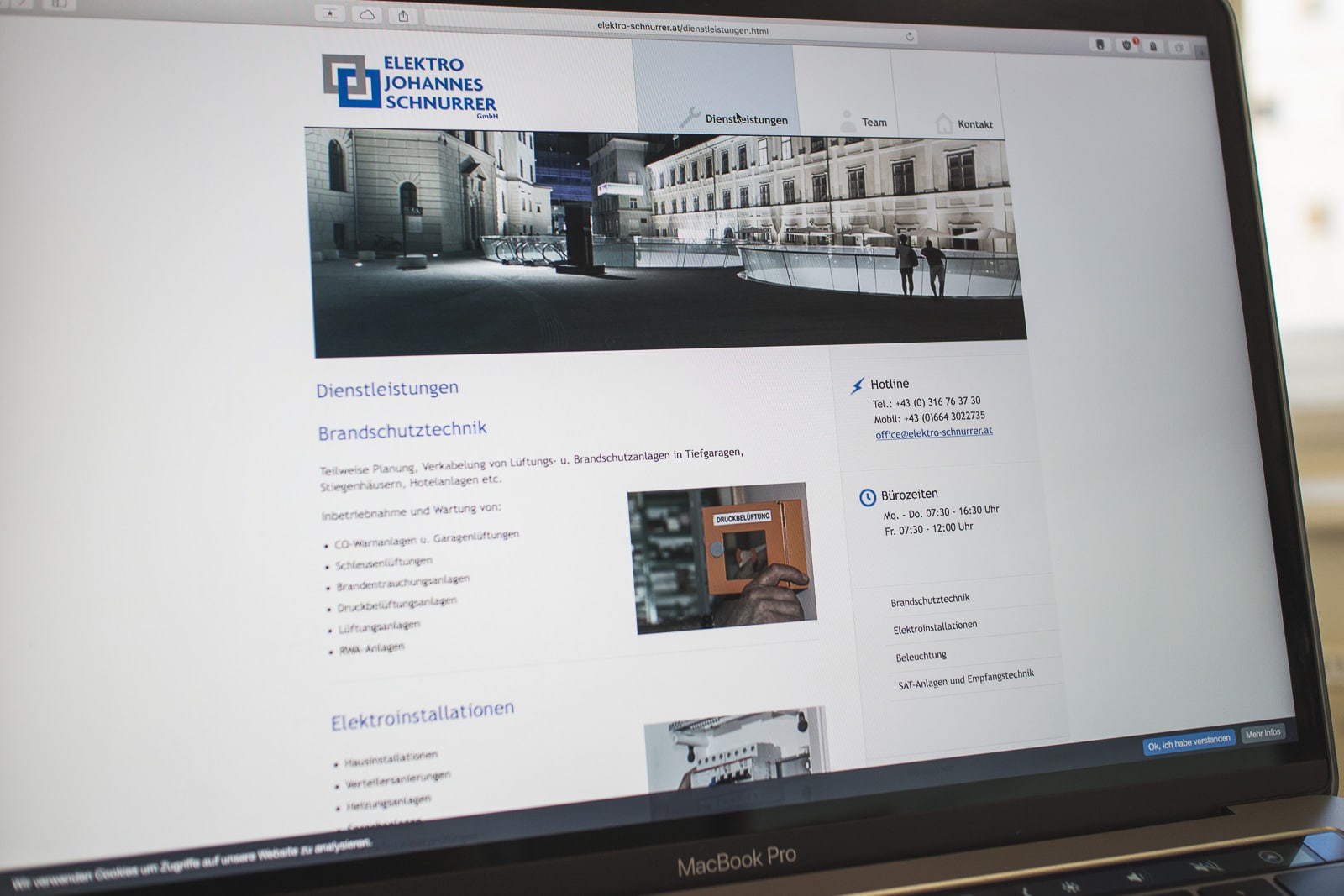Select Beleuchtung in the sidebar menu
The image size is (1344, 896).
(921, 656)
